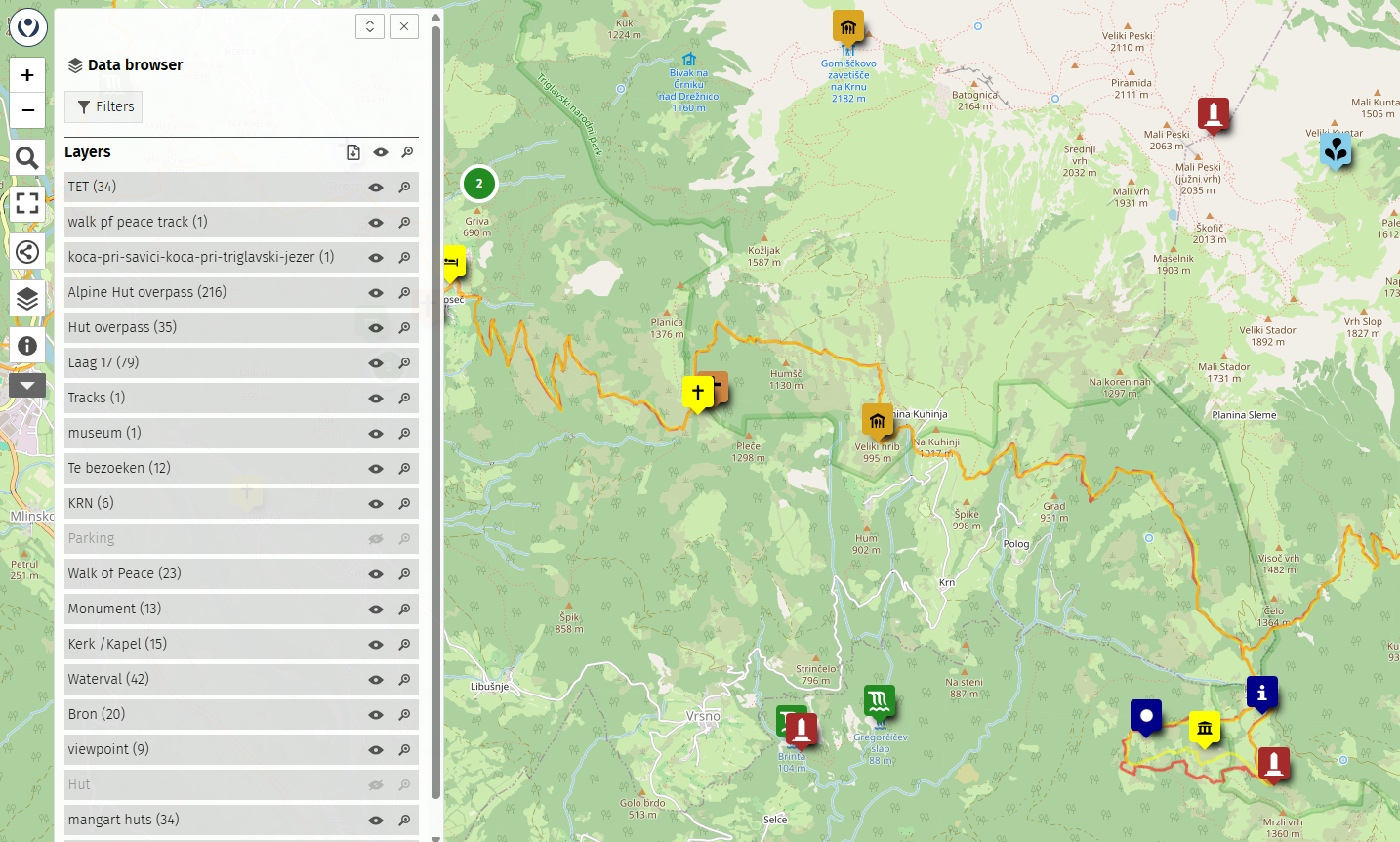Show the hidden Parking layer
The height and width of the screenshot is (842, 1400).
[376, 538]
